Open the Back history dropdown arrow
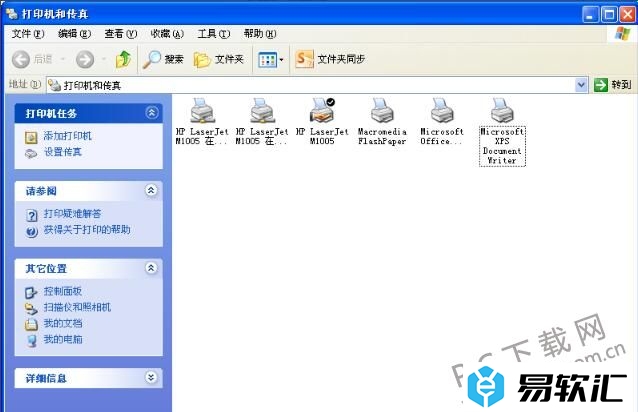 63,59
